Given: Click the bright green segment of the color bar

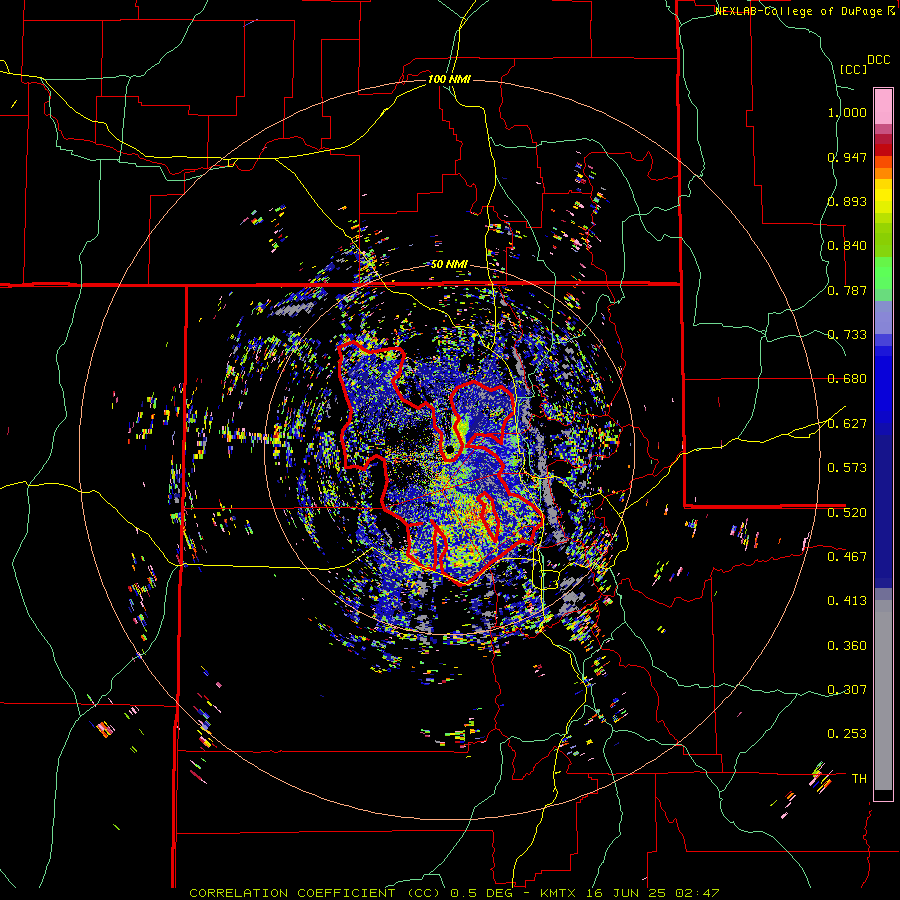Looking at the screenshot, I should pyautogui.click(x=883, y=273).
